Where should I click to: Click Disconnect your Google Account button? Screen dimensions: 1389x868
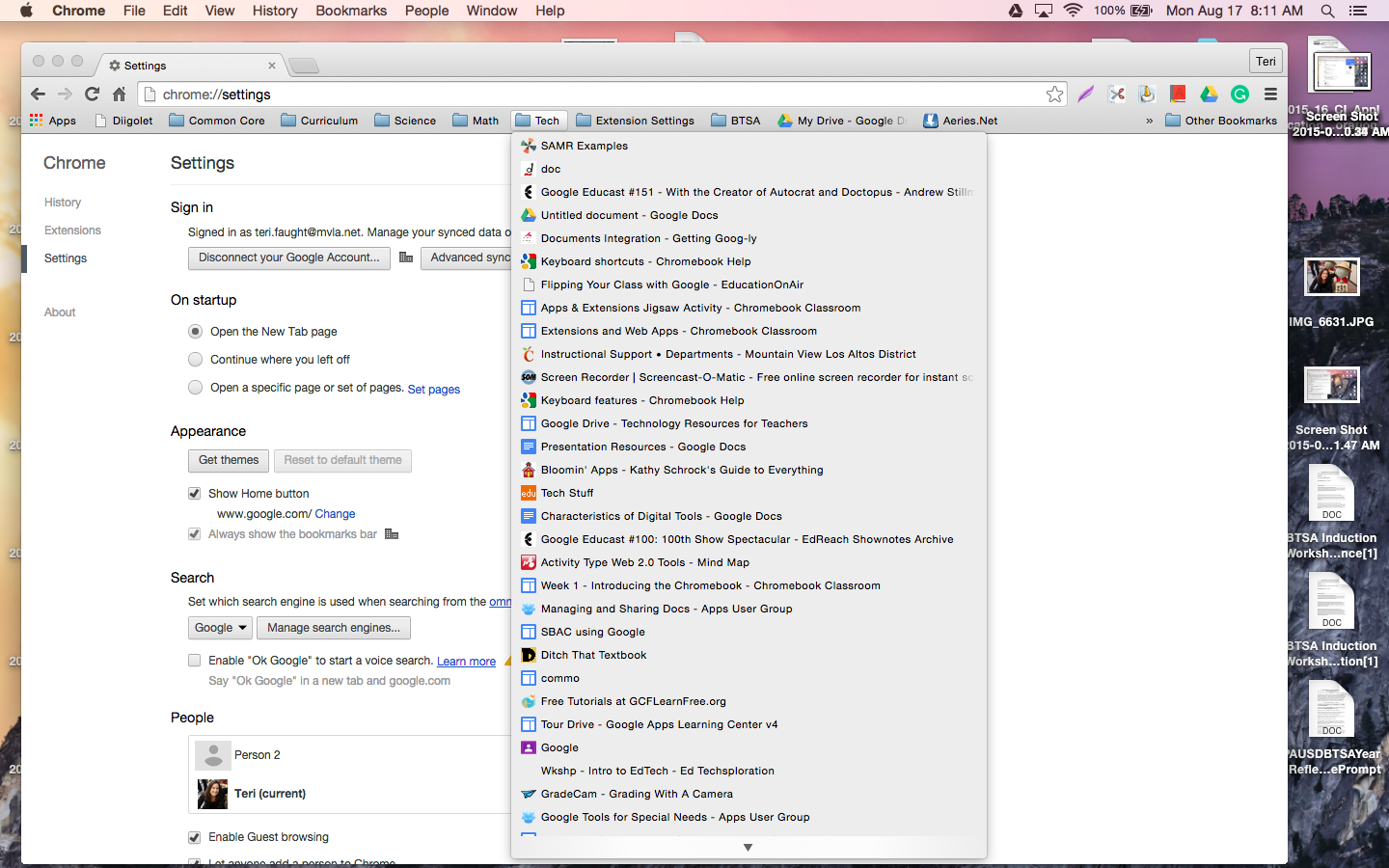(x=289, y=258)
